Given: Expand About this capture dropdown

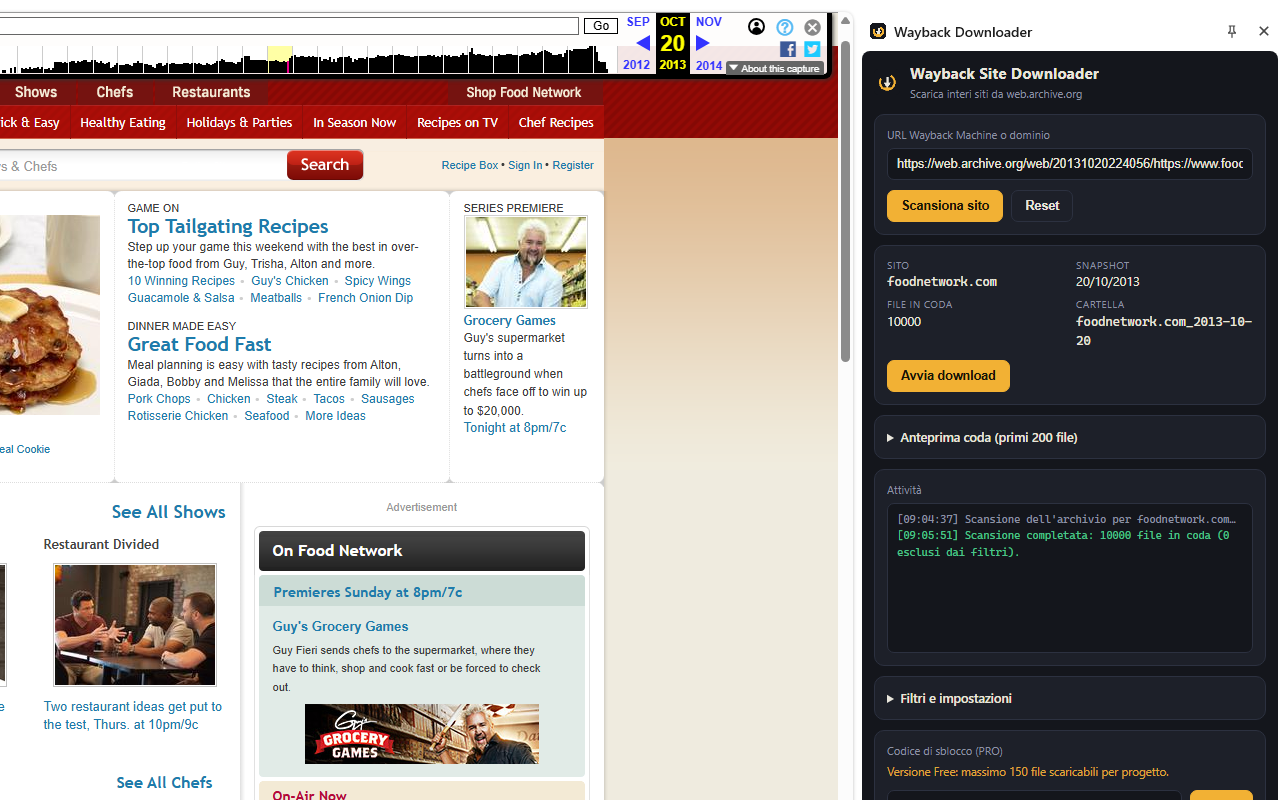Looking at the screenshot, I should pyautogui.click(x=775, y=68).
